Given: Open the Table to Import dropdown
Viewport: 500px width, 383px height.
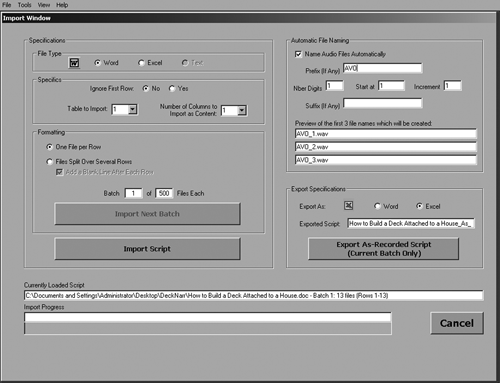Looking at the screenshot, I should click(132, 109).
